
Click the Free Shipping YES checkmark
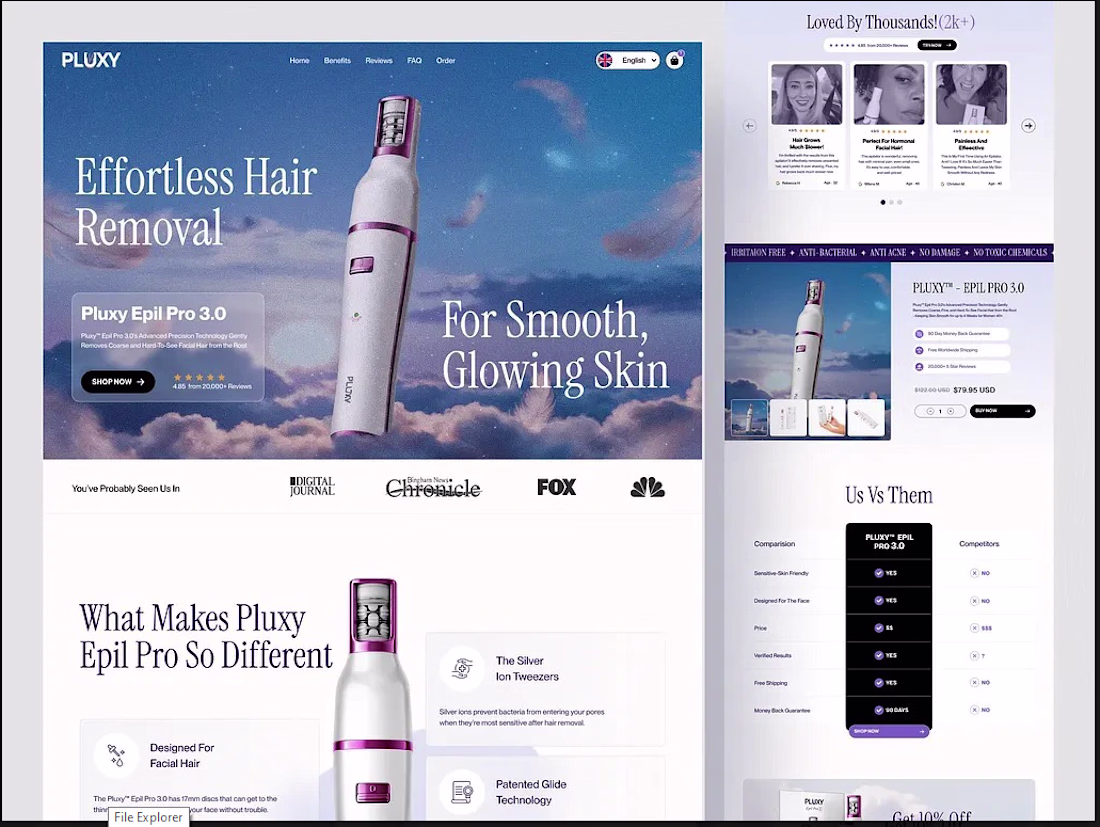tap(878, 683)
